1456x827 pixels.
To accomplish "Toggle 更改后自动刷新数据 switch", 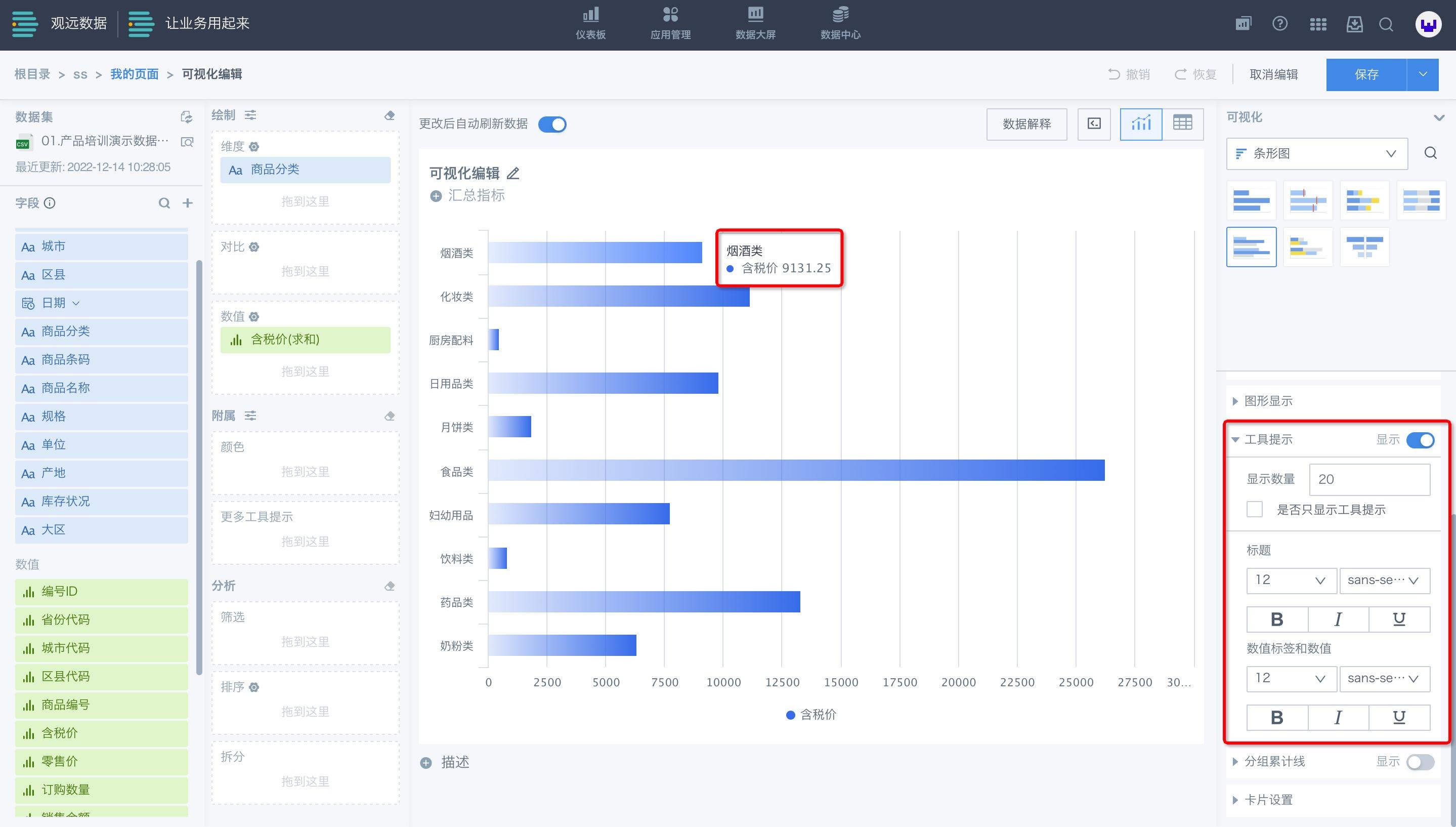I will point(552,125).
